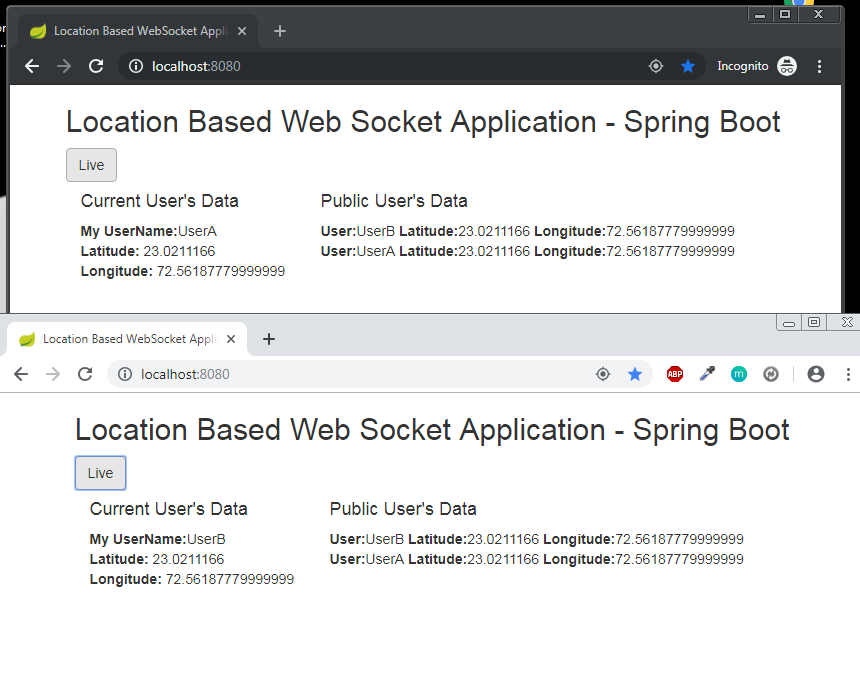This screenshot has width=860, height=673.
Task: Click the Live button in the UserA window
Action: [91, 165]
